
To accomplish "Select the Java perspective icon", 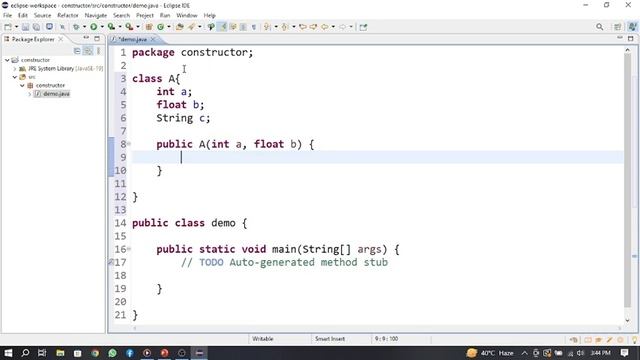I will (632, 27).
